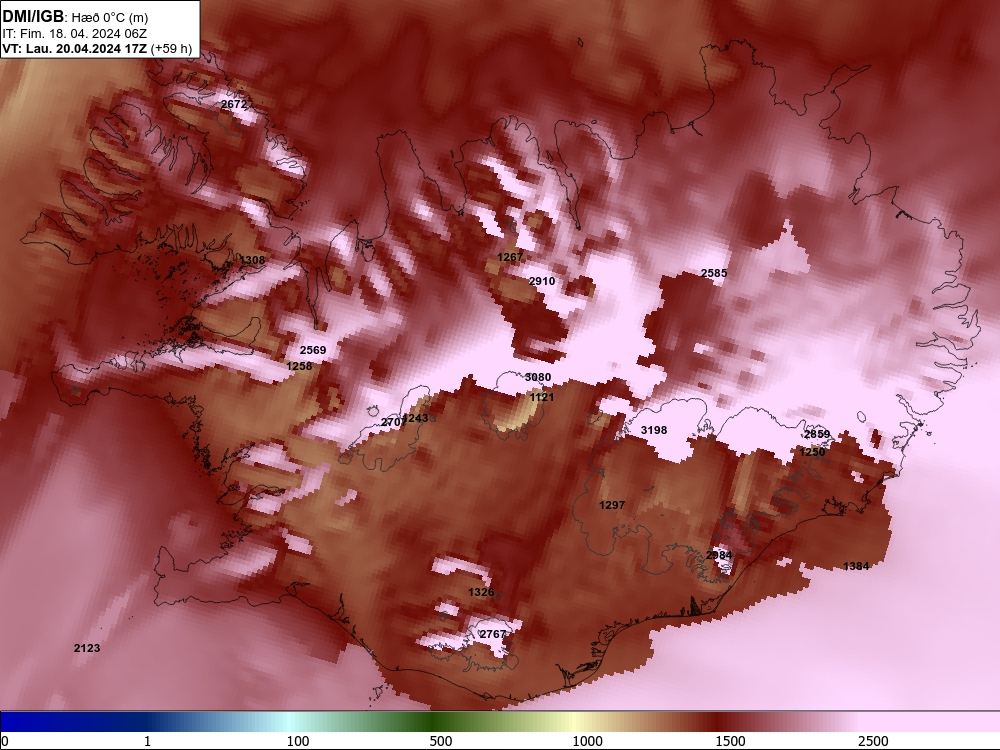1000x750 pixels.
Task: Select the 1297 value on the map
Action: tap(612, 504)
